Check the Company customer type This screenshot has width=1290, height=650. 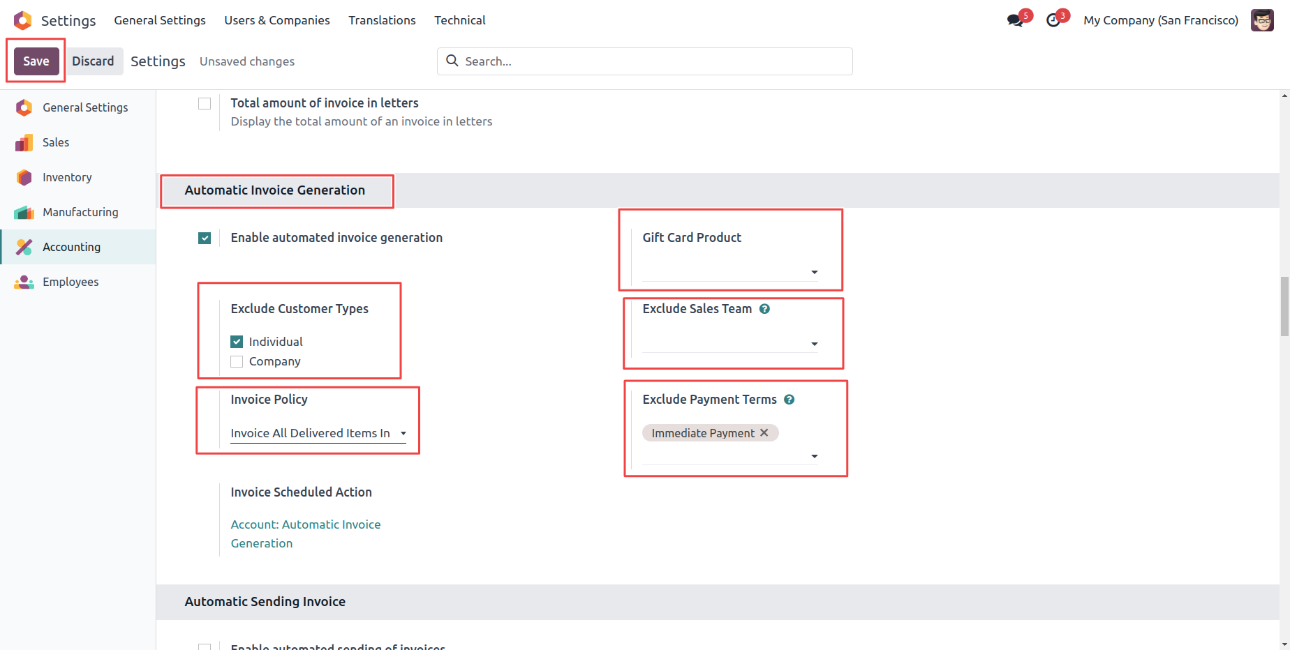[237, 362]
